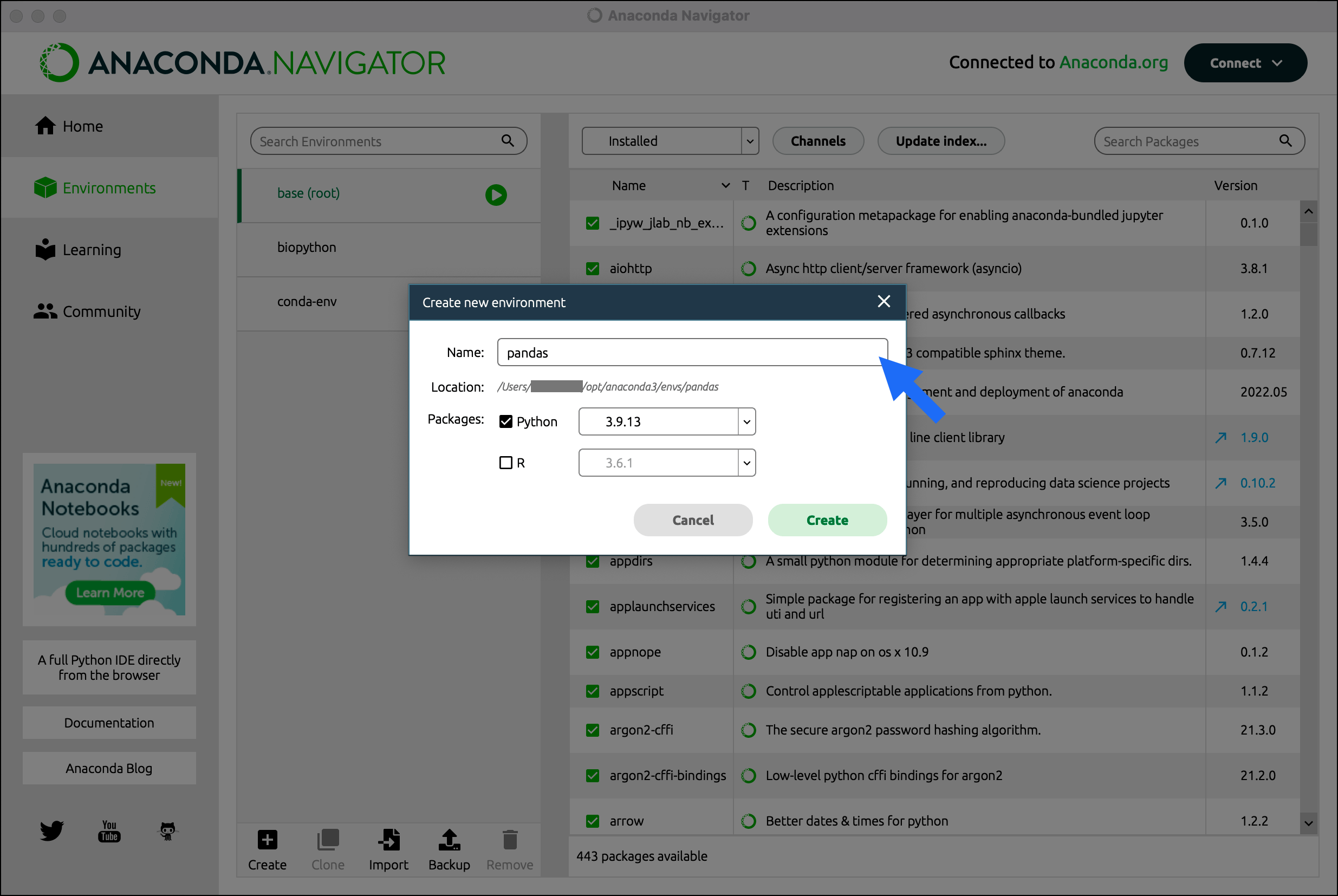Uncheck the Python package checkbox
Image resolution: width=1338 pixels, height=896 pixels.
(x=505, y=421)
